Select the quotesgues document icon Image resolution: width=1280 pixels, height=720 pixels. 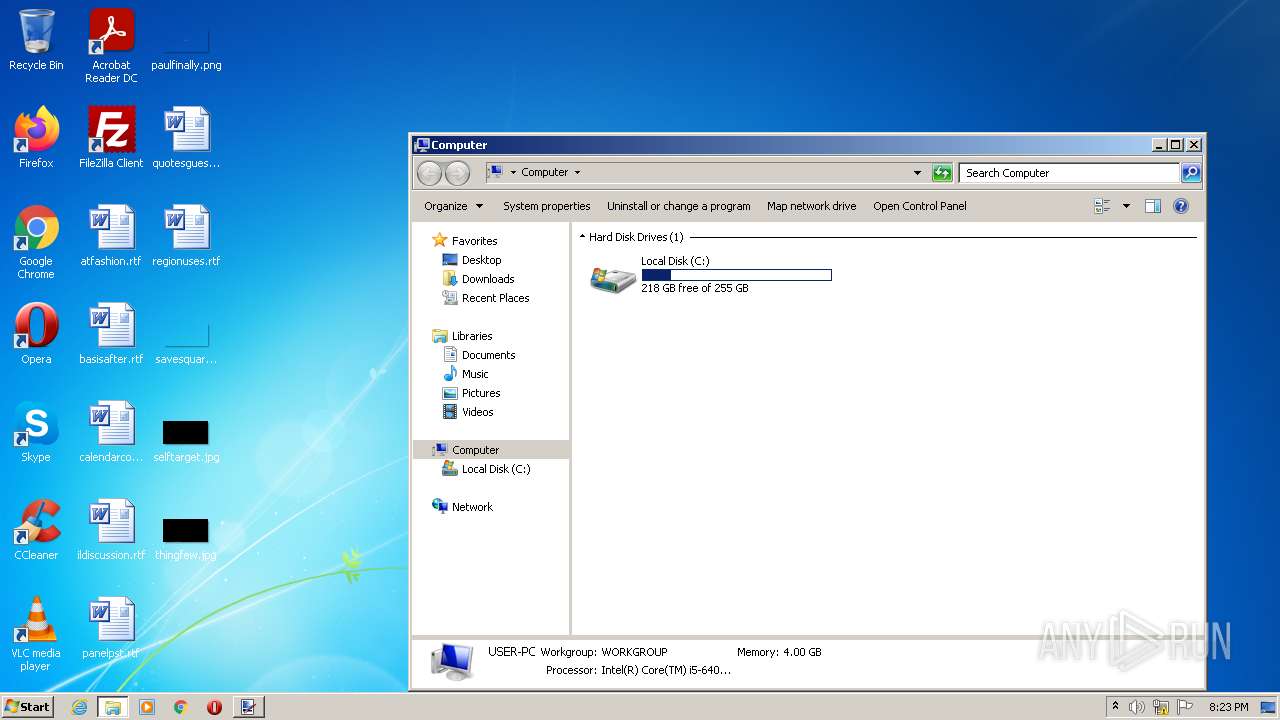[x=186, y=138]
